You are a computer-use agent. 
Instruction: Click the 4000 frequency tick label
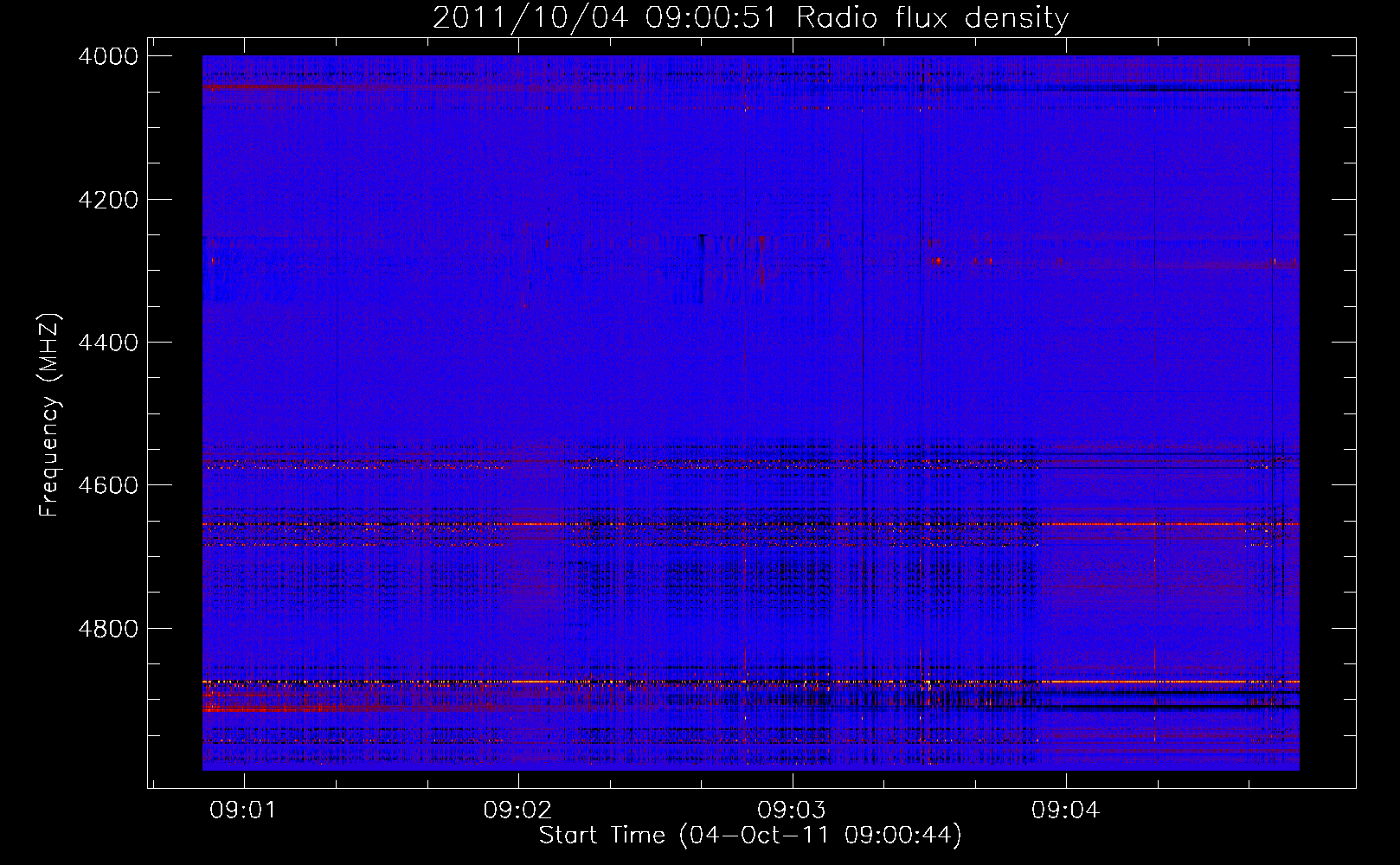point(108,56)
